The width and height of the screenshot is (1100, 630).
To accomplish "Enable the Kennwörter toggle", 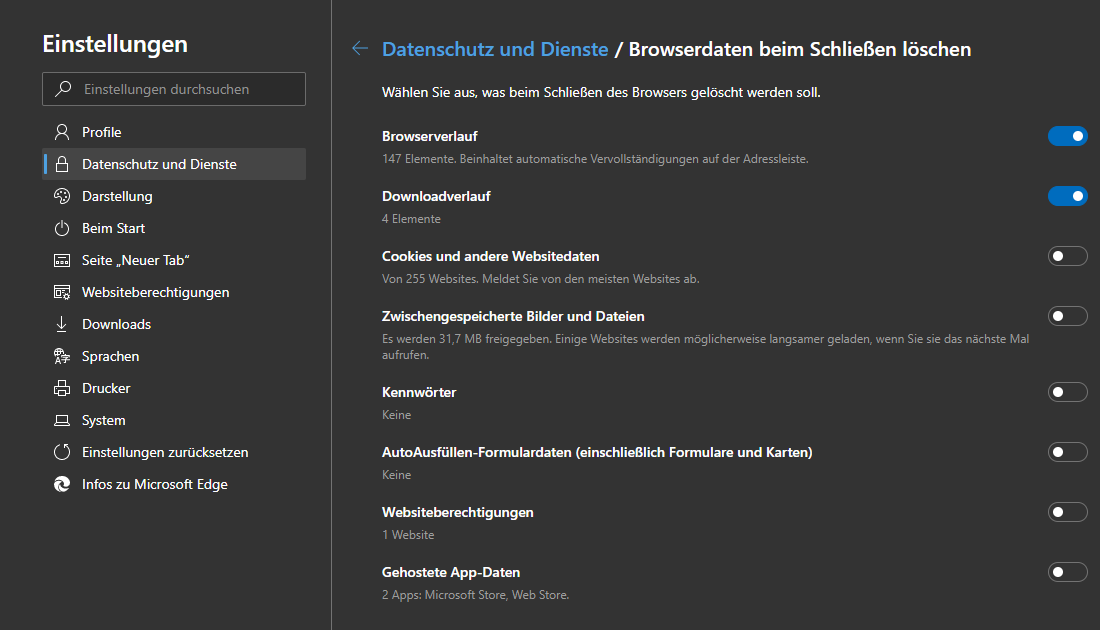I will tap(1067, 392).
